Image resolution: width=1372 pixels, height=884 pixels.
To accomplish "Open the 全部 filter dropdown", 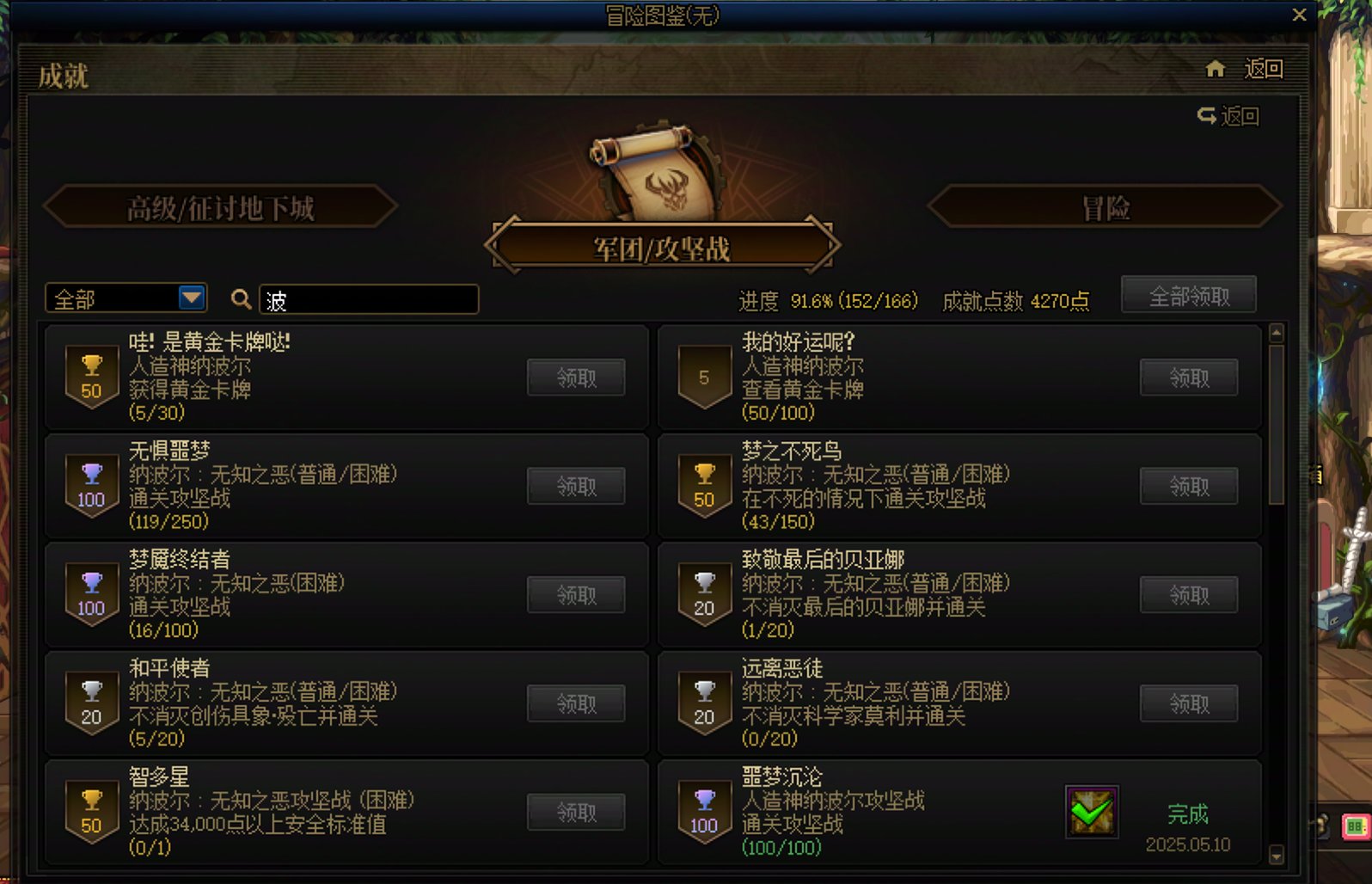I will tap(126, 299).
